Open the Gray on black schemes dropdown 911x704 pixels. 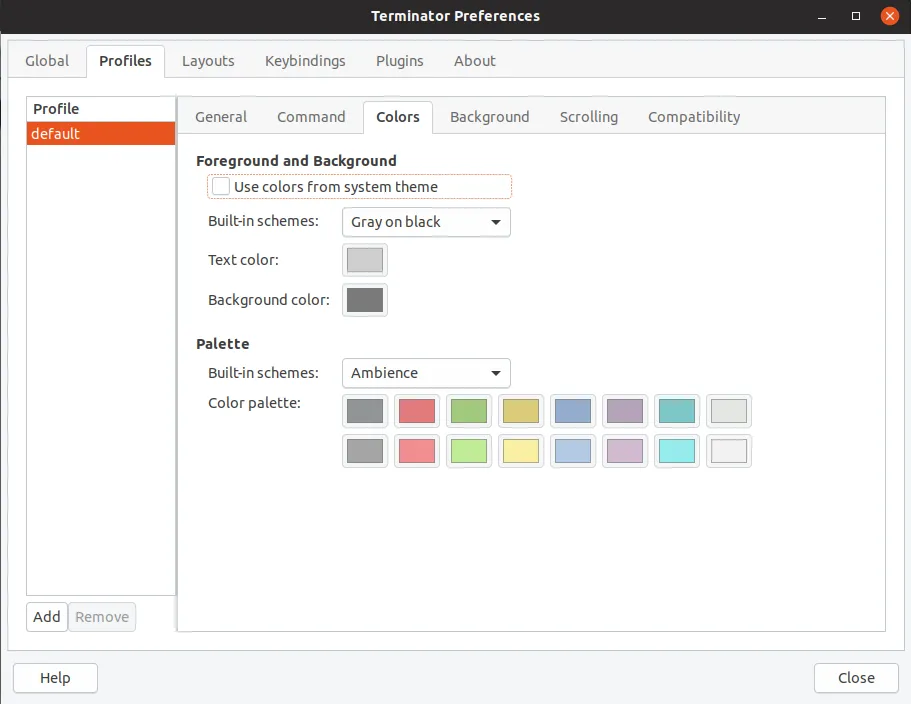coord(426,222)
